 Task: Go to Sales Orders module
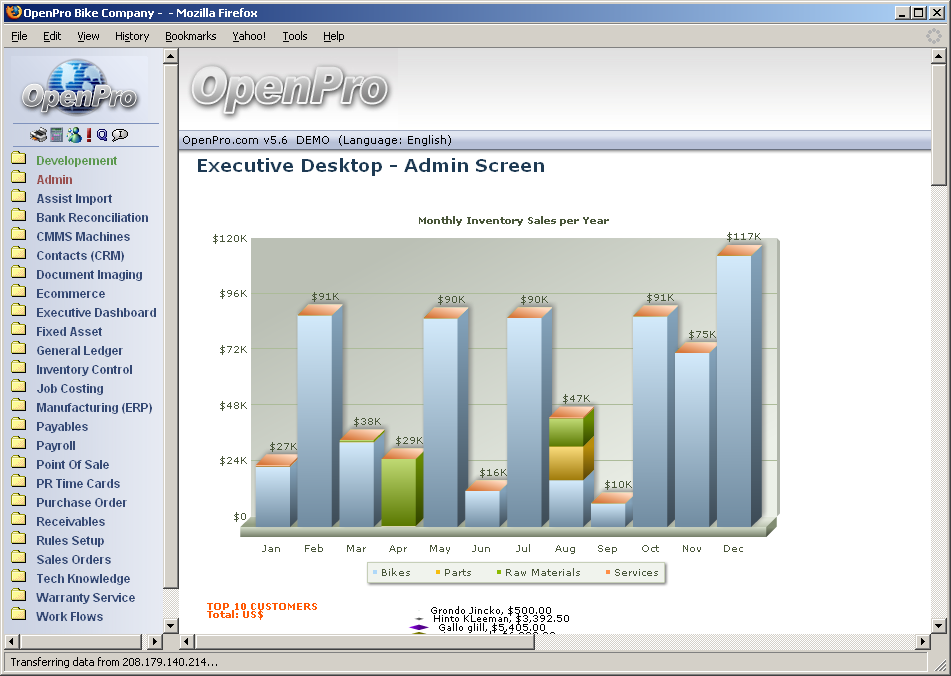[73, 560]
